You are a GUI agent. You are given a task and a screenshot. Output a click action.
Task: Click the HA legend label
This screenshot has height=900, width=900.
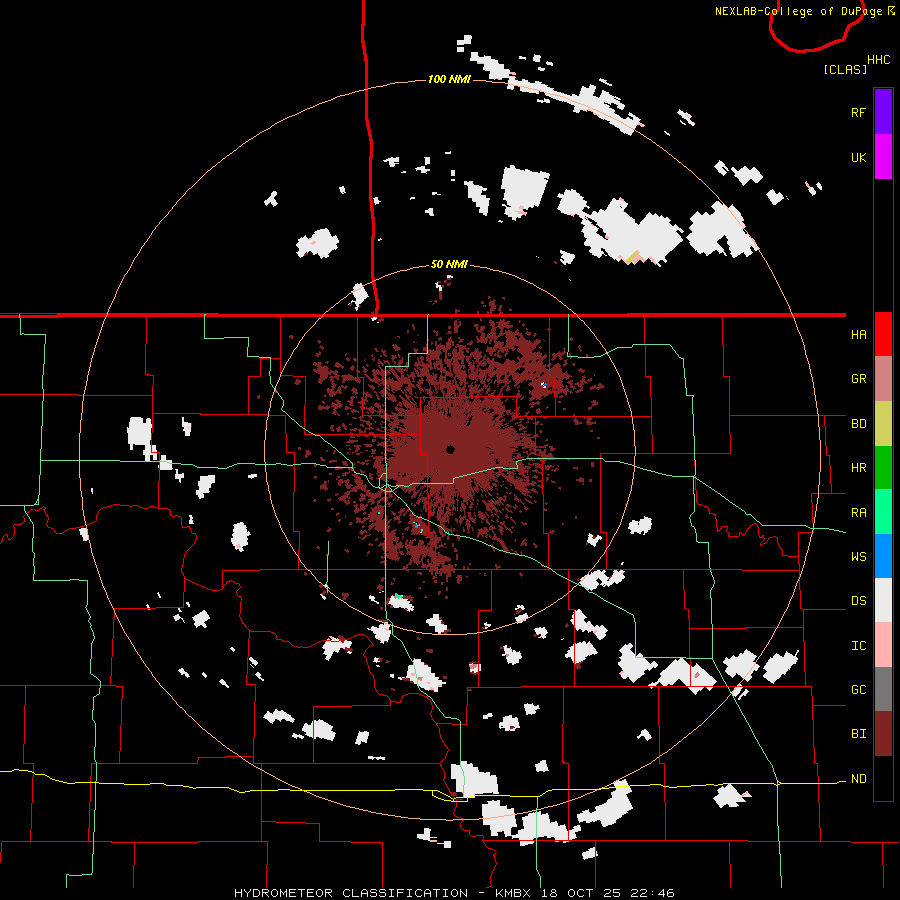[x=858, y=335]
